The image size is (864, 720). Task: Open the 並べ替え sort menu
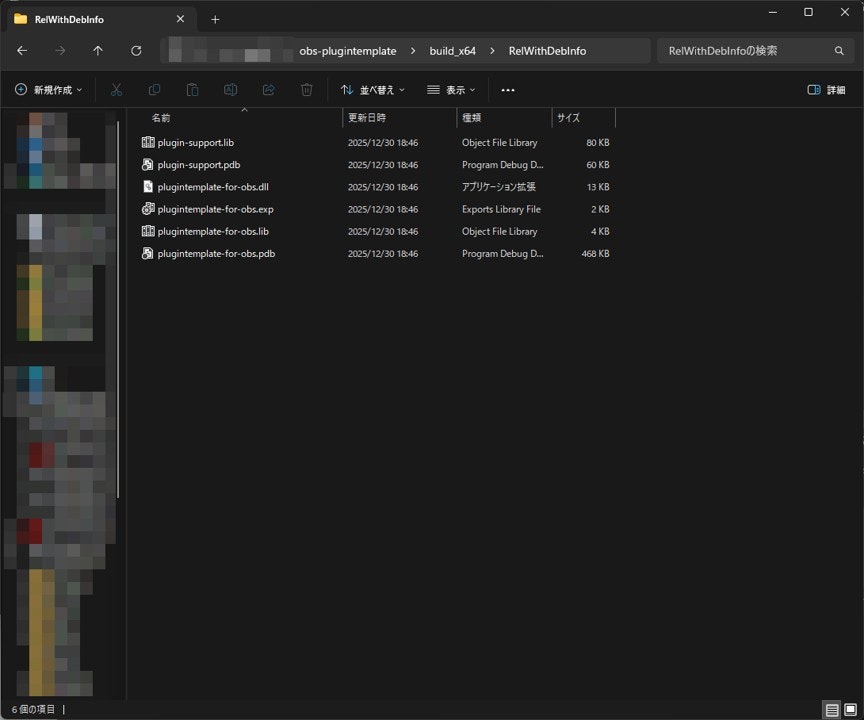[x=372, y=90]
